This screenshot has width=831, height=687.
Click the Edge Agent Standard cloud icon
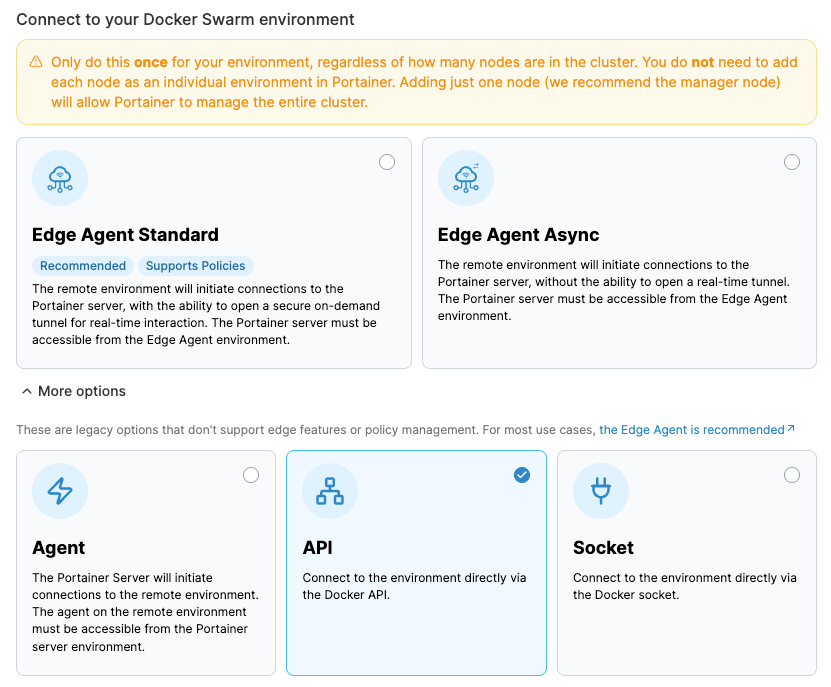click(60, 178)
